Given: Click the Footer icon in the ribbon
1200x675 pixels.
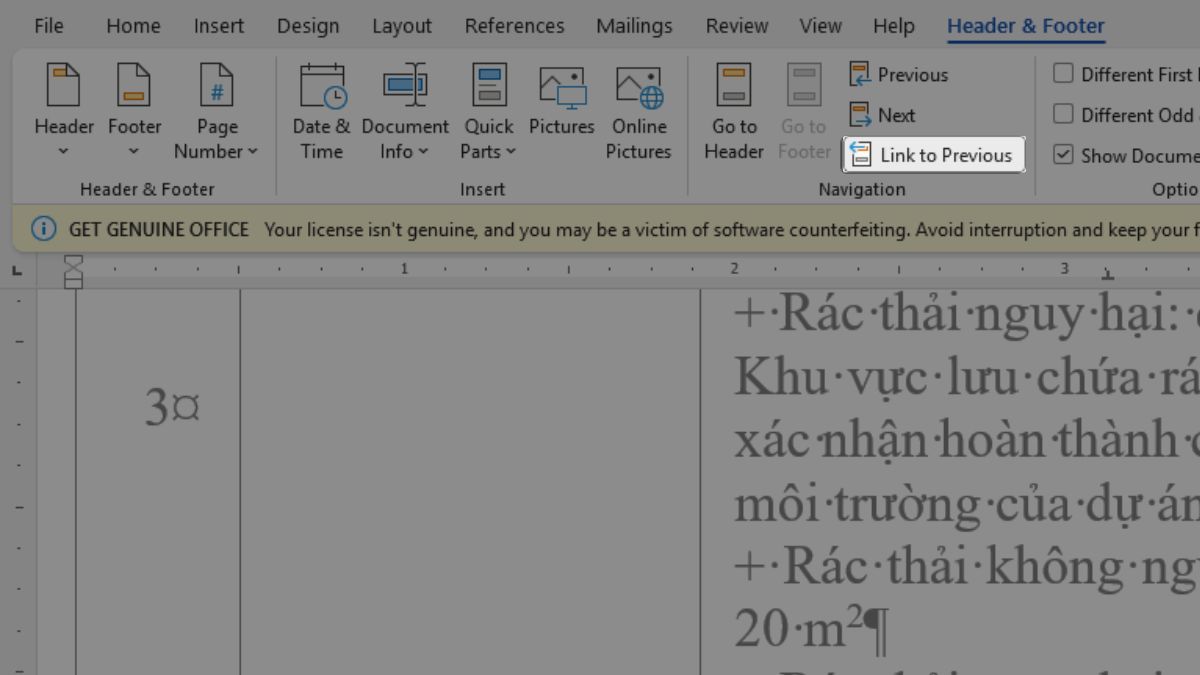Looking at the screenshot, I should click(x=134, y=86).
